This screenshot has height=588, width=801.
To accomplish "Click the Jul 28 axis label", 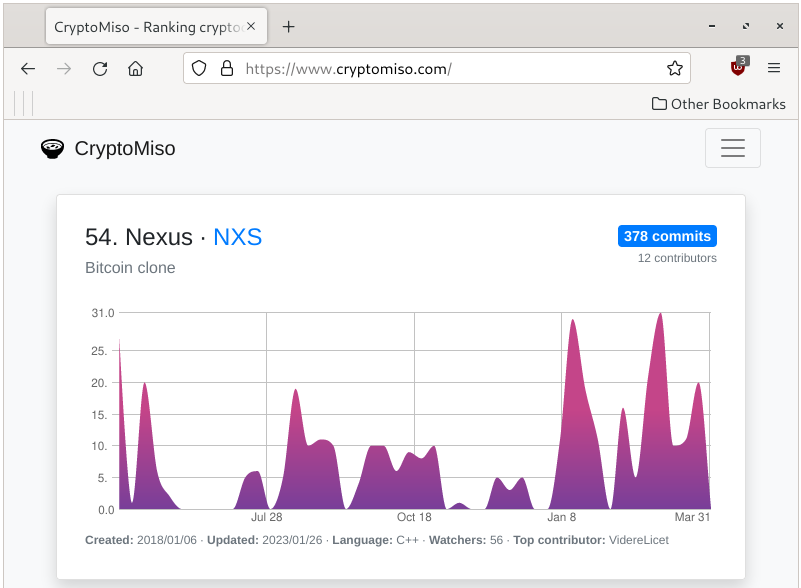I will (x=266, y=517).
